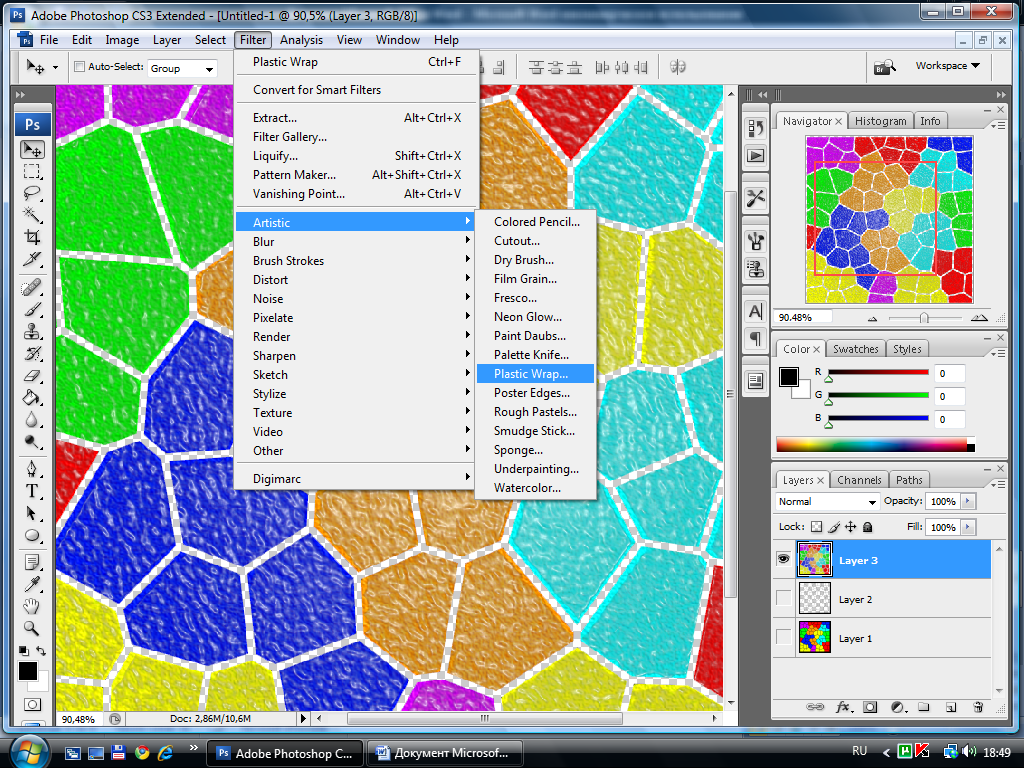The image size is (1024, 768).
Task: Expand the Digimarc submenu
Action: coord(357,478)
